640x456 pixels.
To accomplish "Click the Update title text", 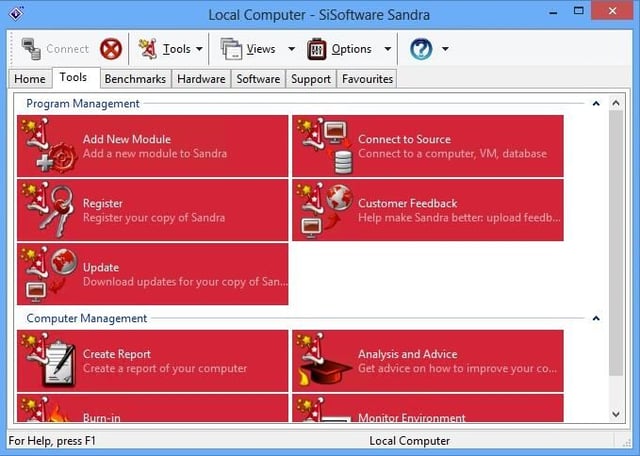I will click(101, 268).
